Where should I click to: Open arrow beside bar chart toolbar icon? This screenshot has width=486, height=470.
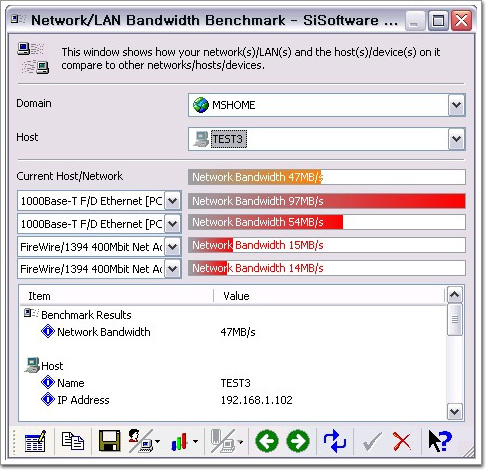[196, 442]
